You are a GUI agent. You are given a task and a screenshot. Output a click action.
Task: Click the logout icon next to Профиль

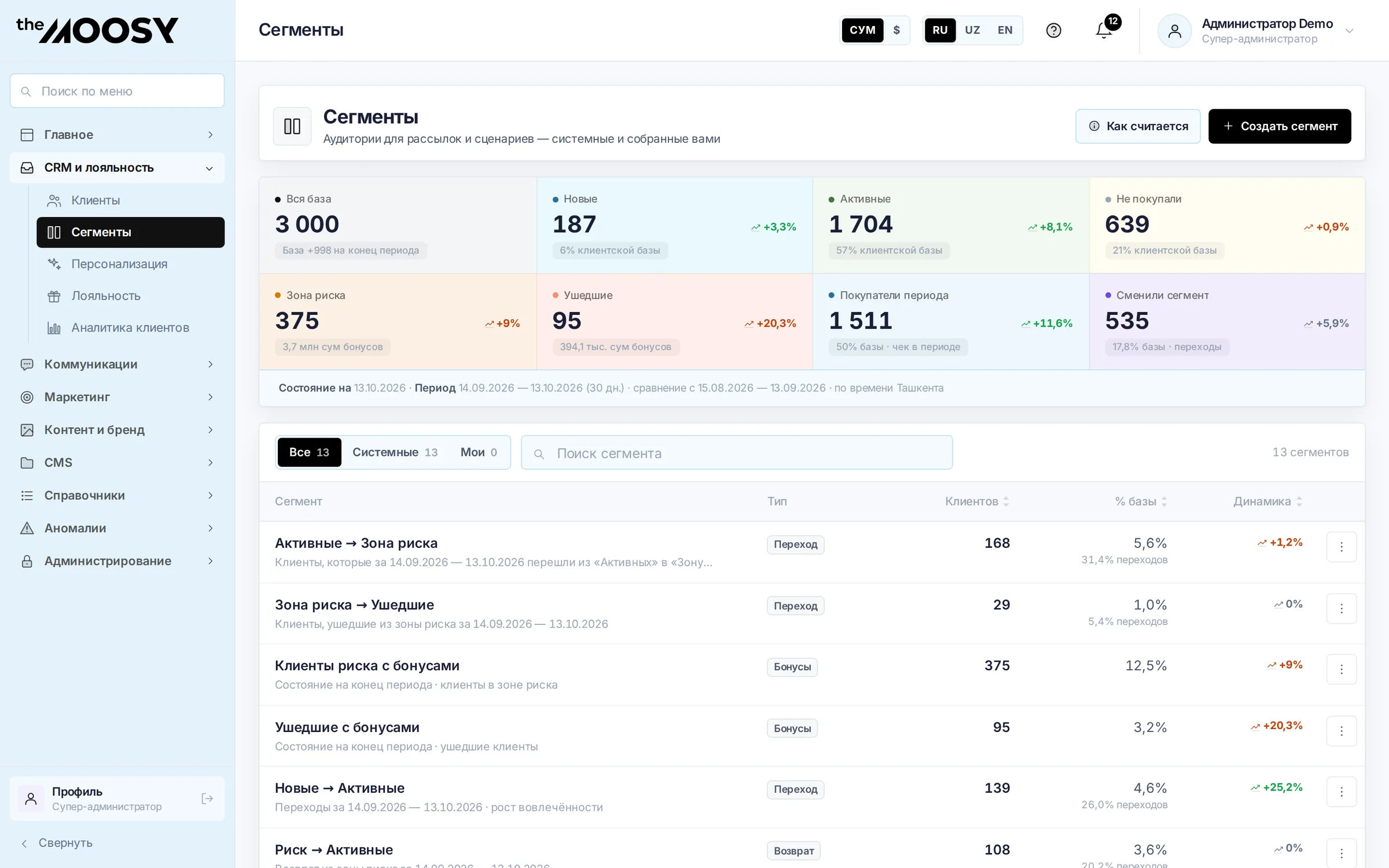[207, 799]
